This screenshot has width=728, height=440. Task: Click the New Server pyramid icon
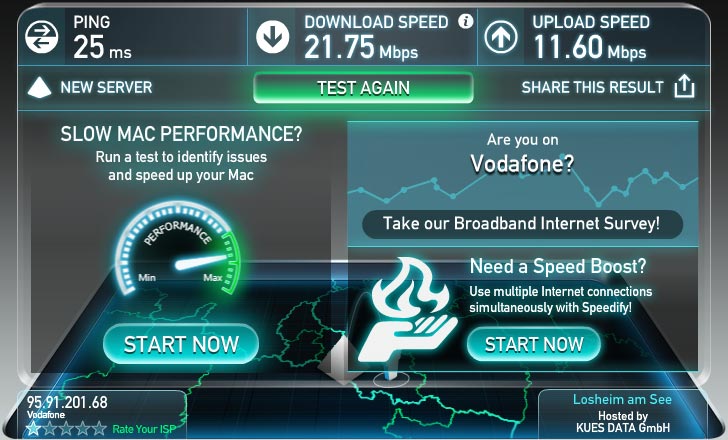[39, 87]
